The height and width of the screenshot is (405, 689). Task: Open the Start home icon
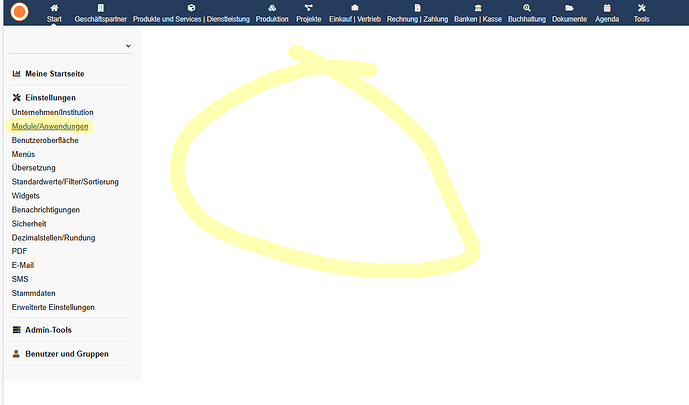tap(54, 8)
